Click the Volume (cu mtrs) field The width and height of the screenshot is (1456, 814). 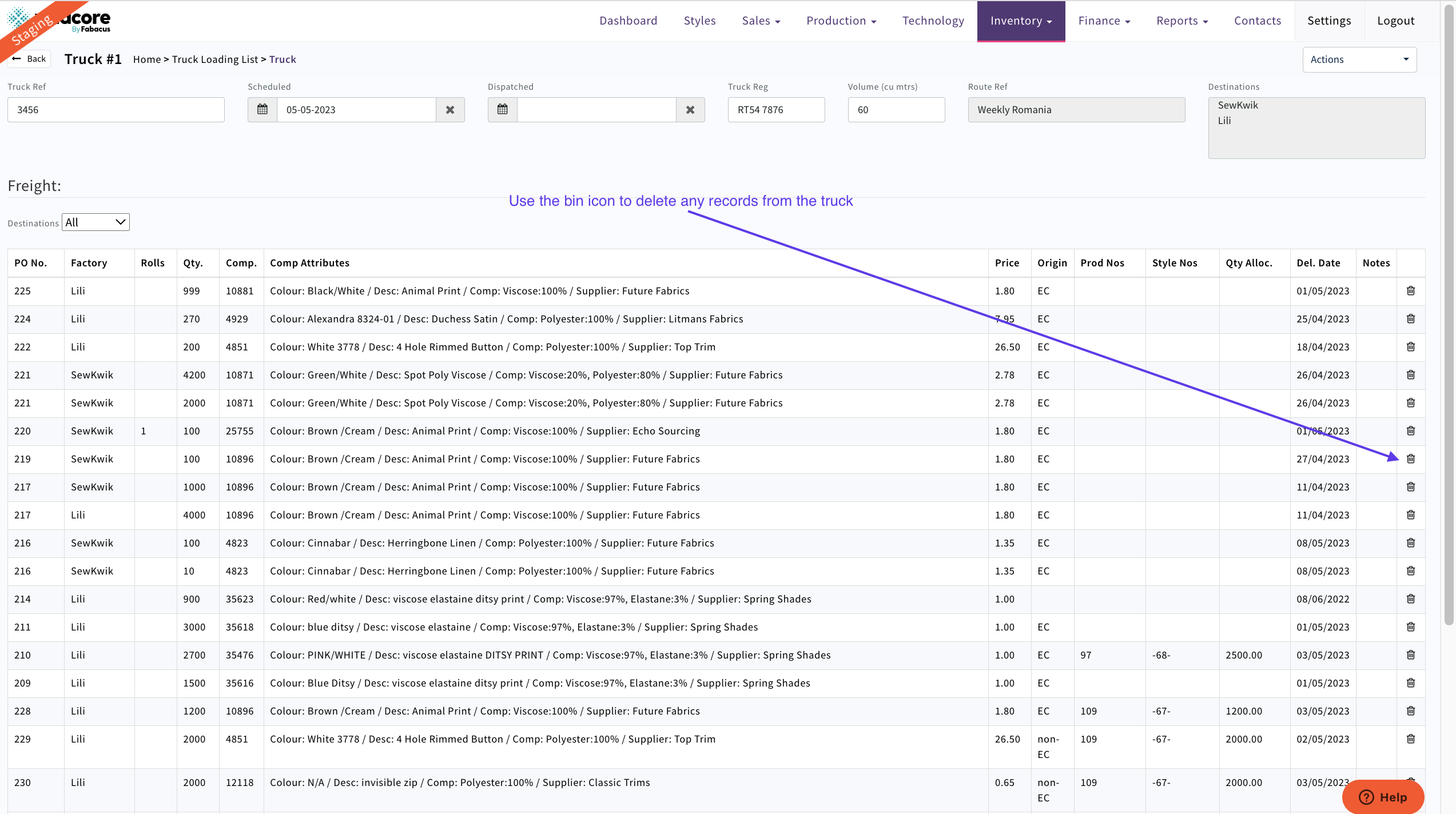896,110
